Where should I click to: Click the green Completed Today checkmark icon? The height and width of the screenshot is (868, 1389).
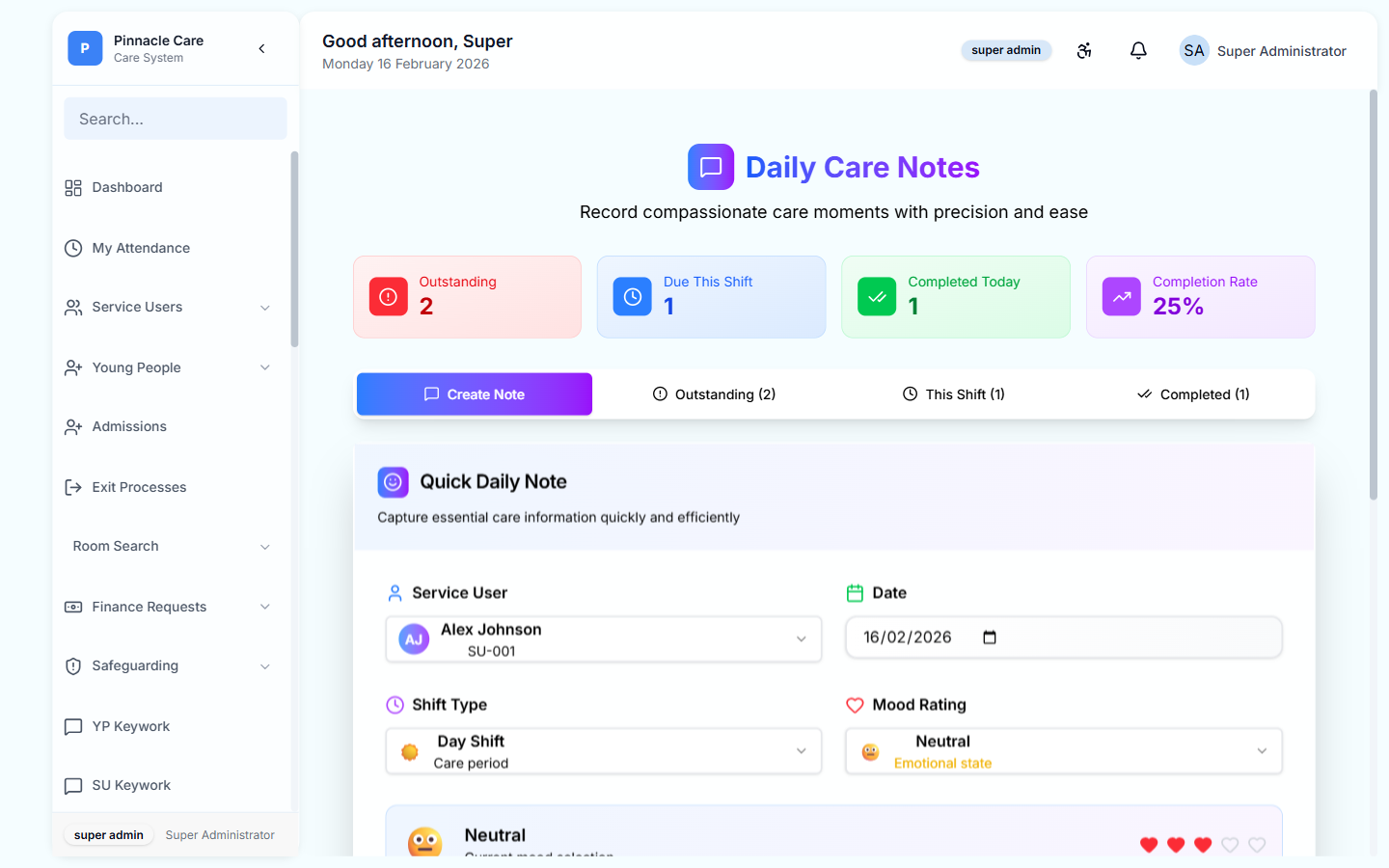click(877, 297)
